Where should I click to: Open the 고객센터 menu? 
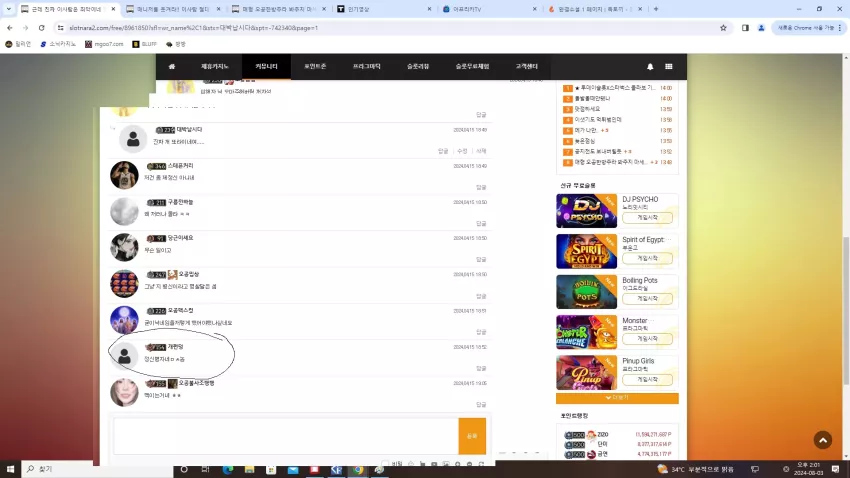pyautogui.click(x=526, y=67)
